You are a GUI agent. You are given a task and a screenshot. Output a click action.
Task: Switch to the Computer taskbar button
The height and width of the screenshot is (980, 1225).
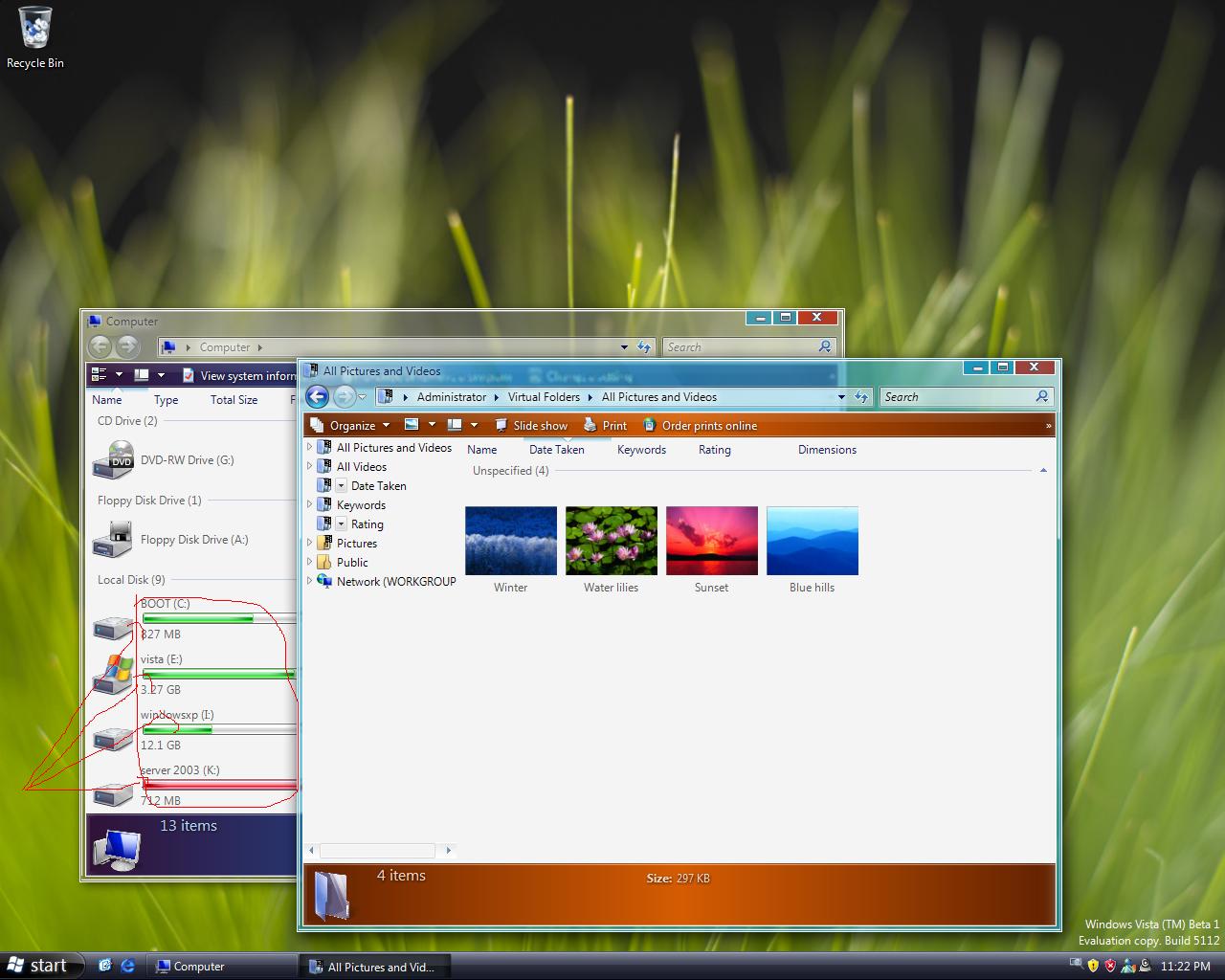tap(222, 966)
